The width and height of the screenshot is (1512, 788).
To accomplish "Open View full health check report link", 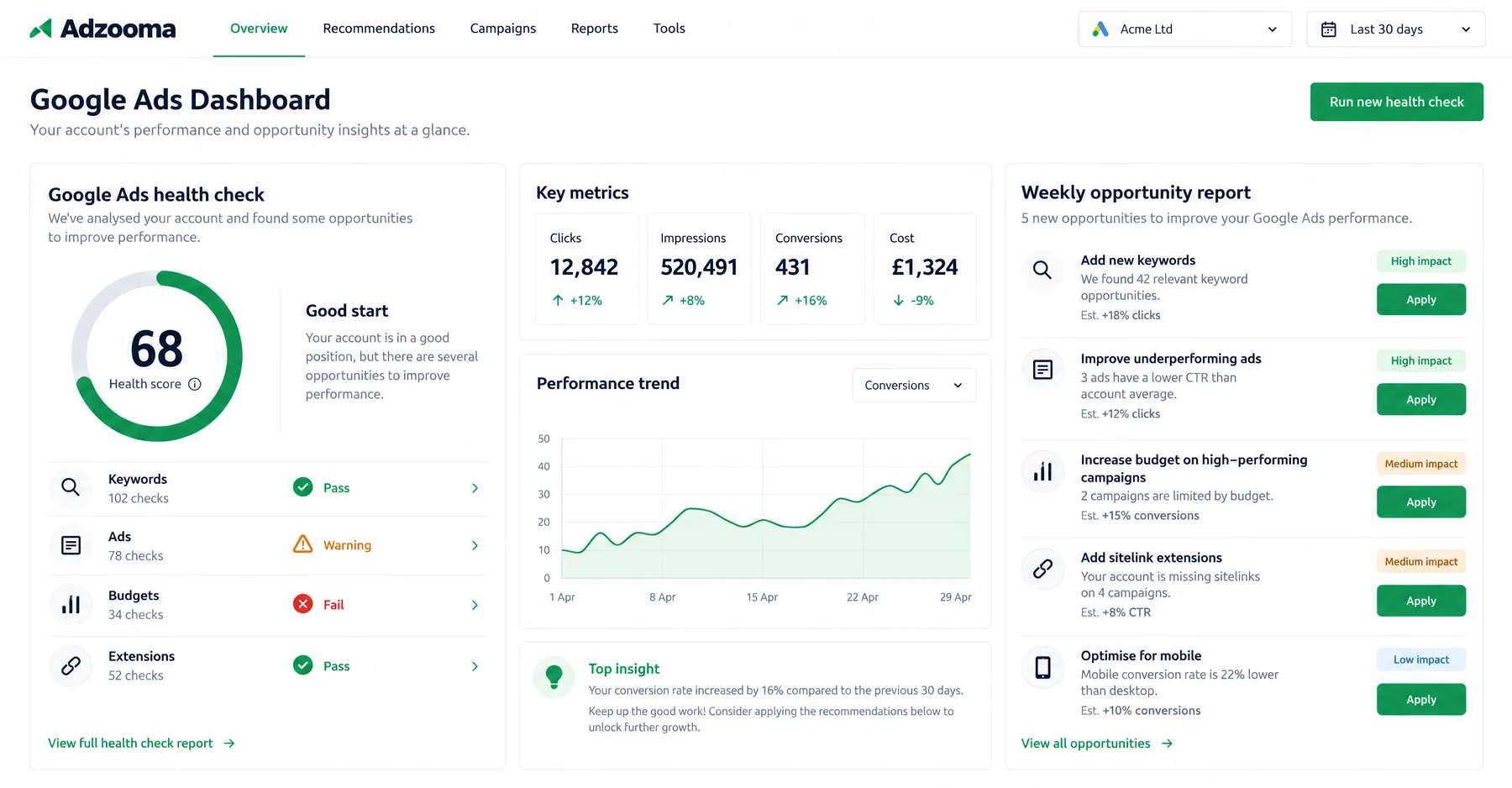I will [141, 743].
